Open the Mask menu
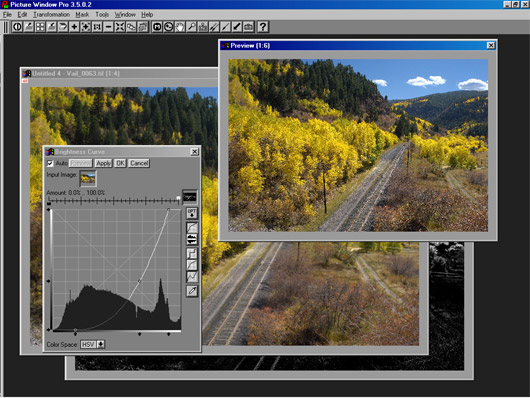Screen dimensions: 530x398 pos(82,15)
